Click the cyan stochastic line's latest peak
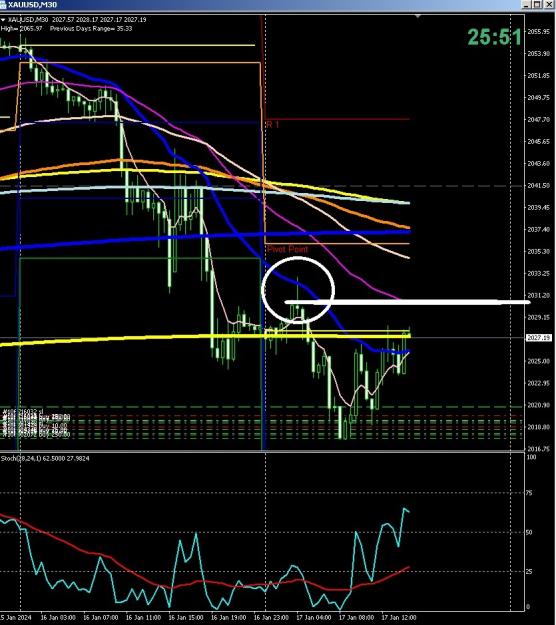This screenshot has height=625, width=556. pyautogui.click(x=405, y=509)
